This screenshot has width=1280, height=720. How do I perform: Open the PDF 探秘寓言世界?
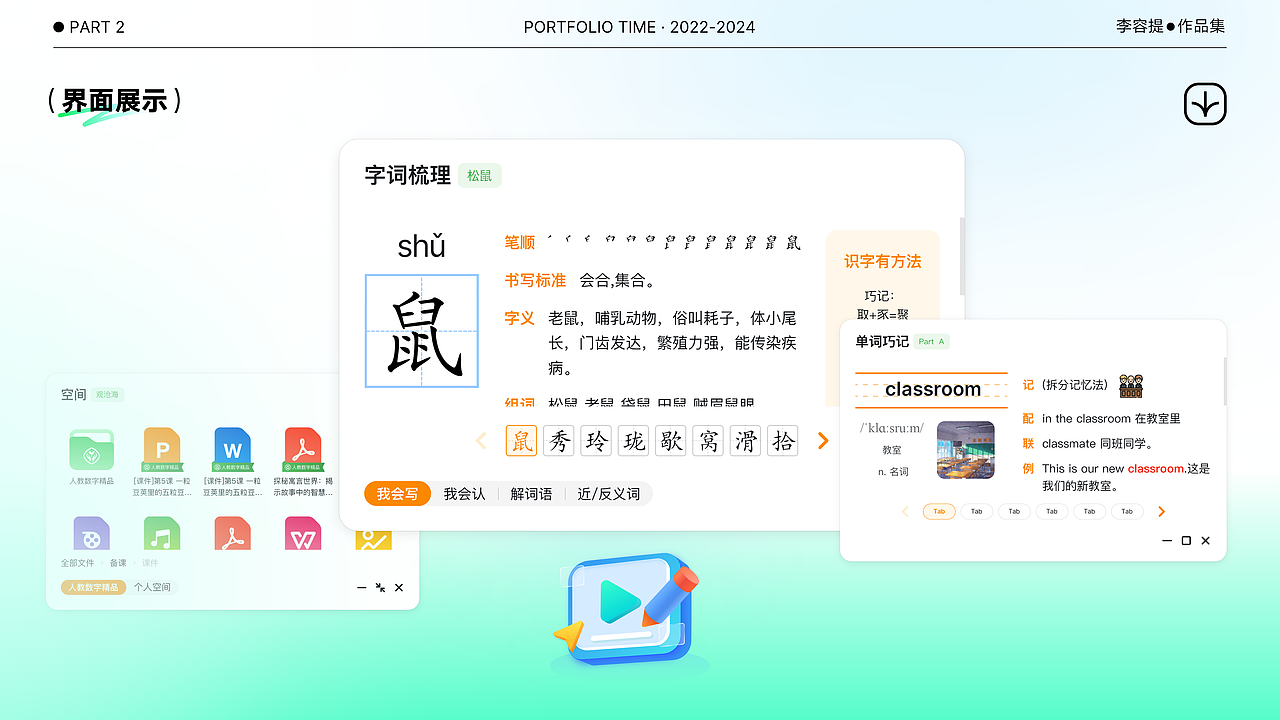[303, 450]
